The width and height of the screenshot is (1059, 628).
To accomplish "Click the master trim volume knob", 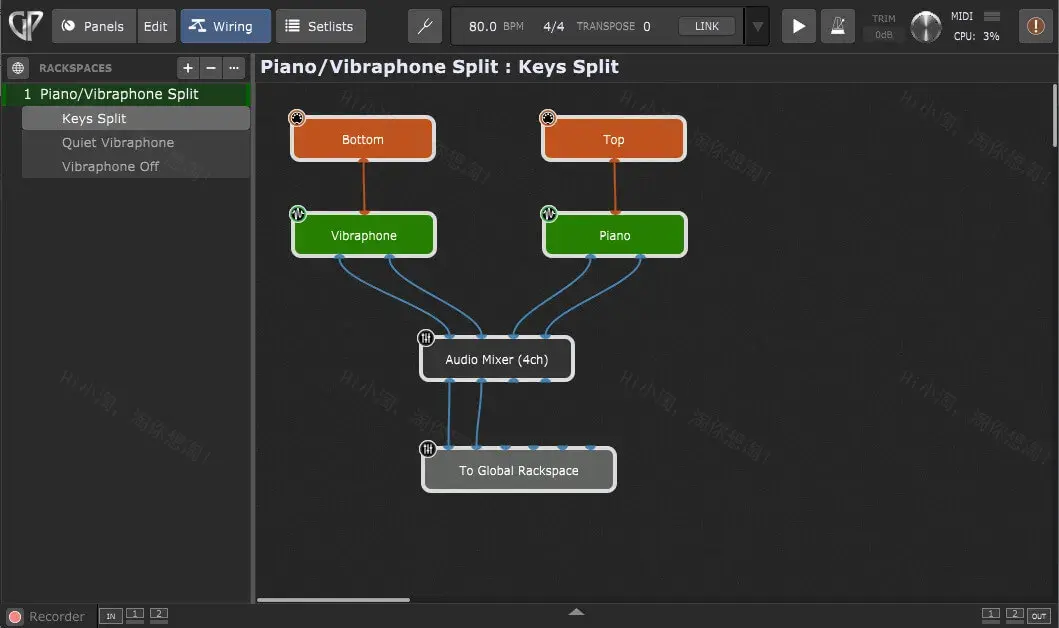I will tap(926, 27).
